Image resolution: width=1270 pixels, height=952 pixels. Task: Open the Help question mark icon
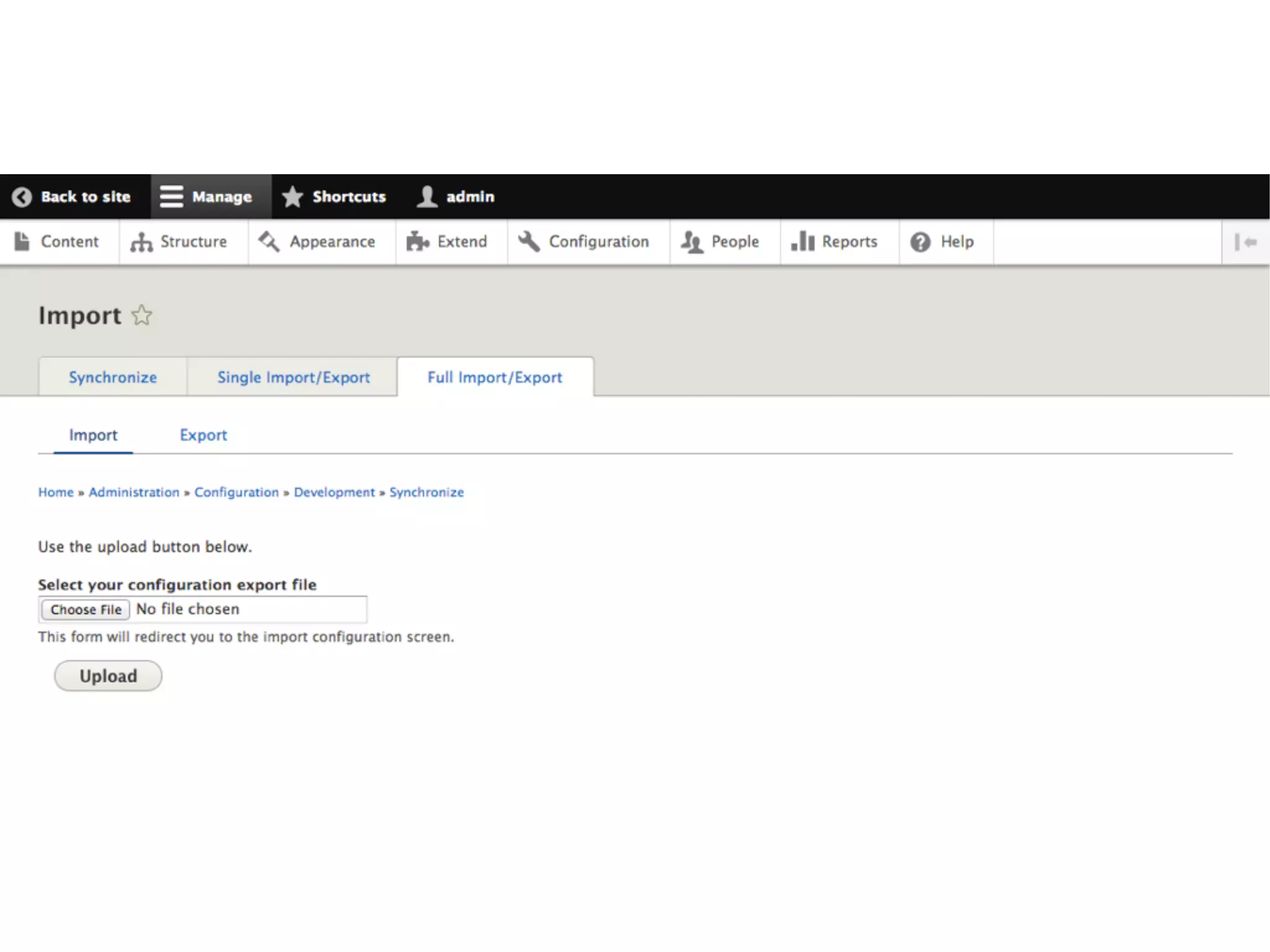[x=920, y=242]
